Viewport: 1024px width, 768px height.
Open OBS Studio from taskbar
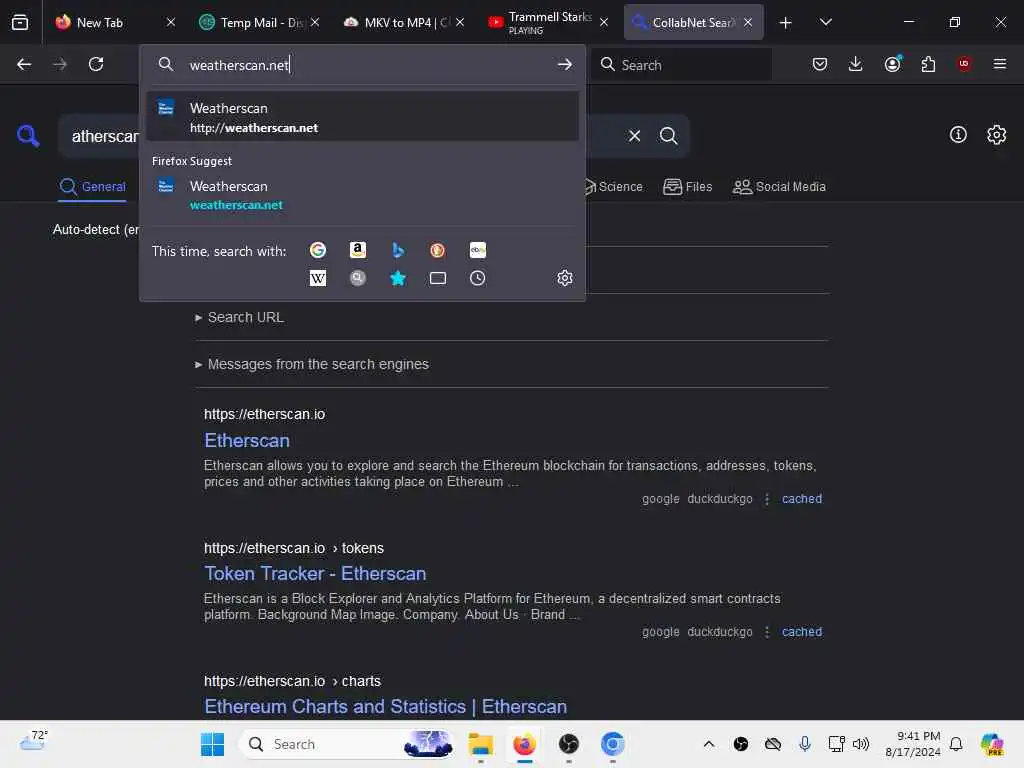point(568,744)
